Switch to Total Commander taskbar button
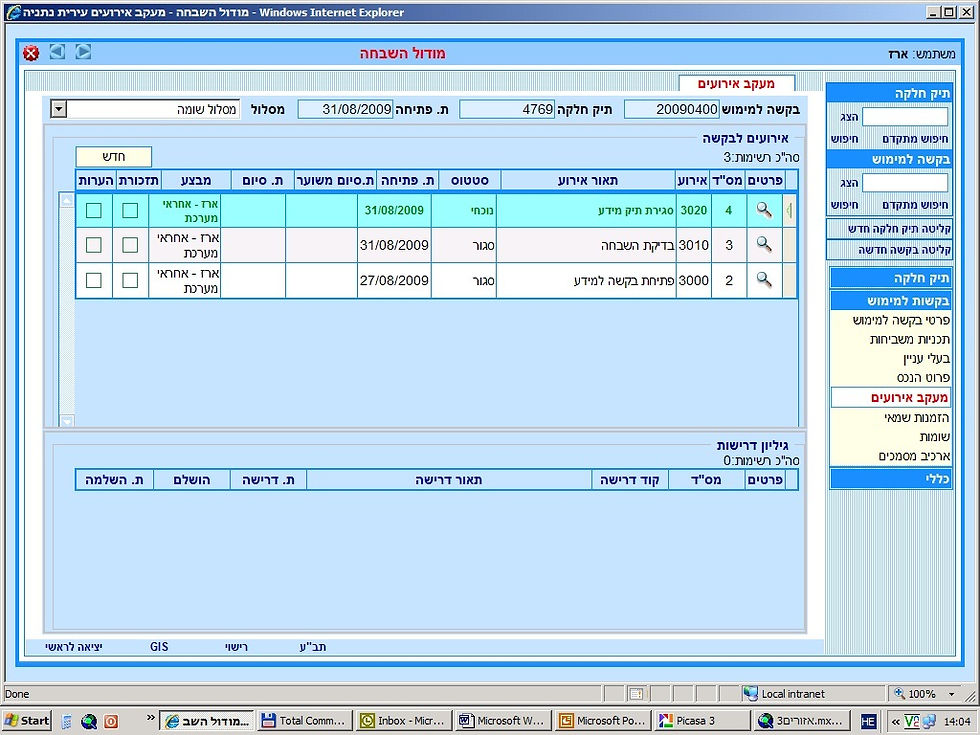The height and width of the screenshot is (735, 980). click(306, 721)
